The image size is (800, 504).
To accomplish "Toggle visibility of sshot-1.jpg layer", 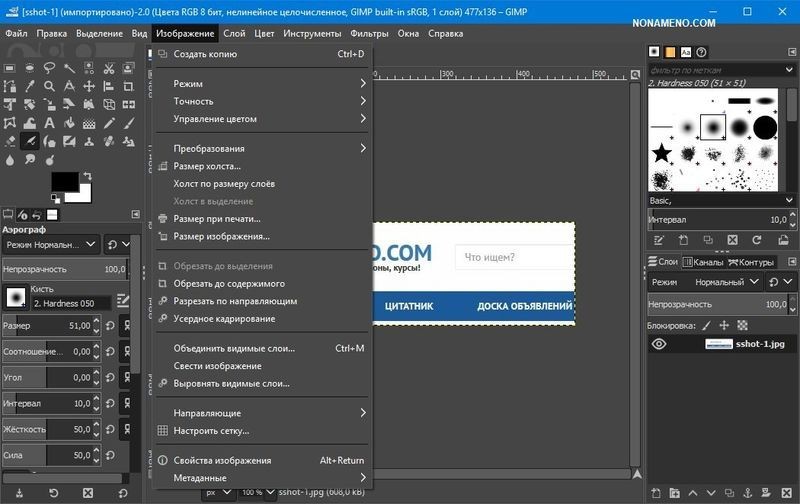I will (659, 344).
